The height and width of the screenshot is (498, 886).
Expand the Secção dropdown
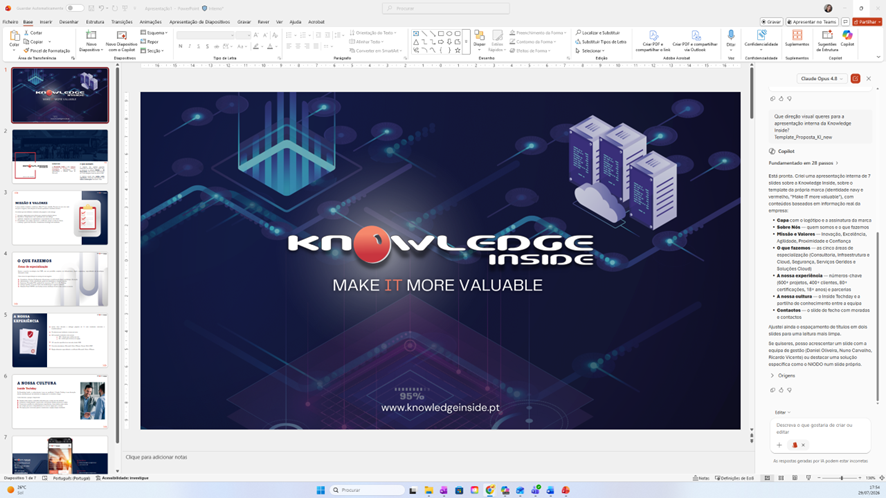(x=152, y=50)
